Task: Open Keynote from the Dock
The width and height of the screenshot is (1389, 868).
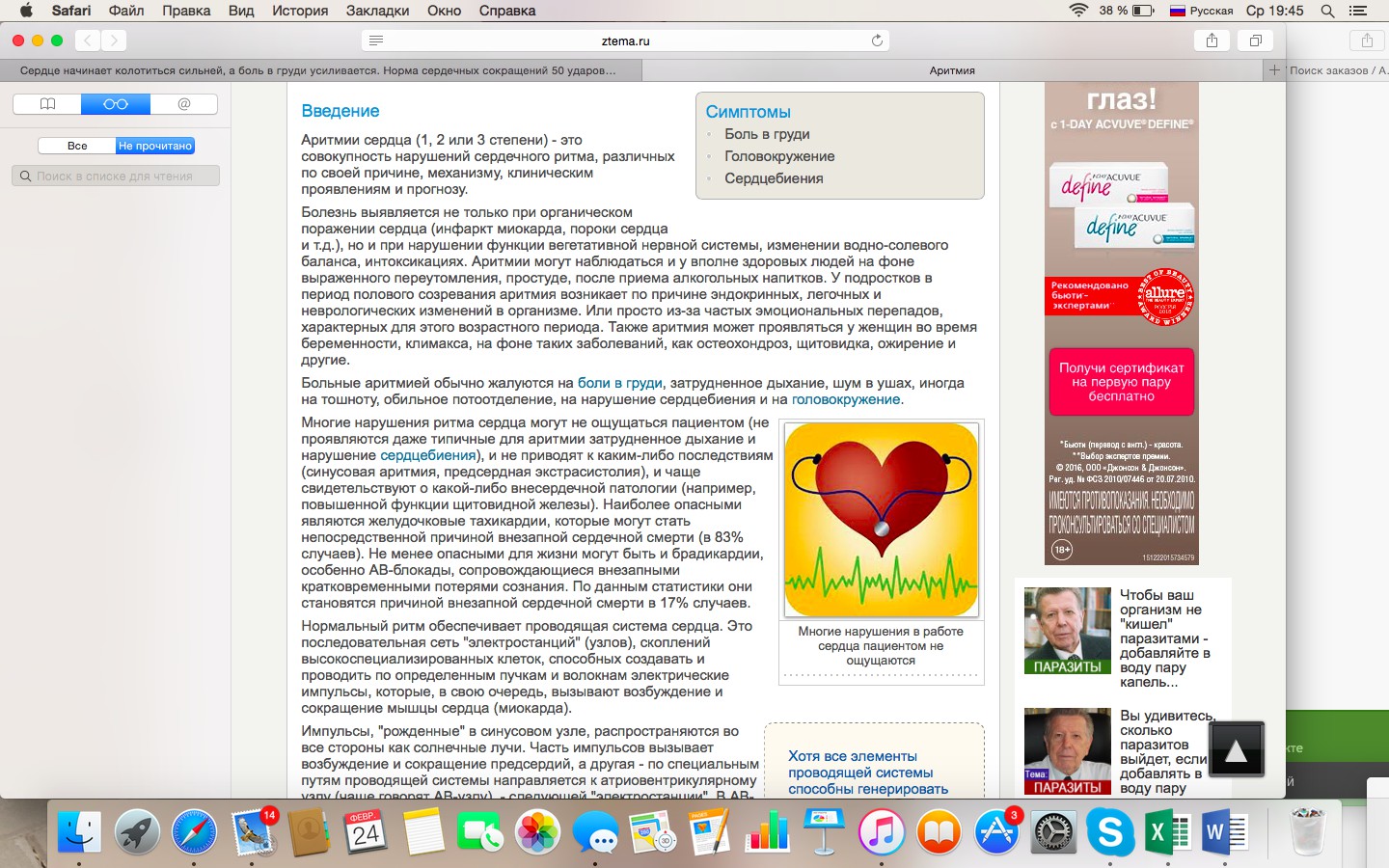Action: coord(824,831)
